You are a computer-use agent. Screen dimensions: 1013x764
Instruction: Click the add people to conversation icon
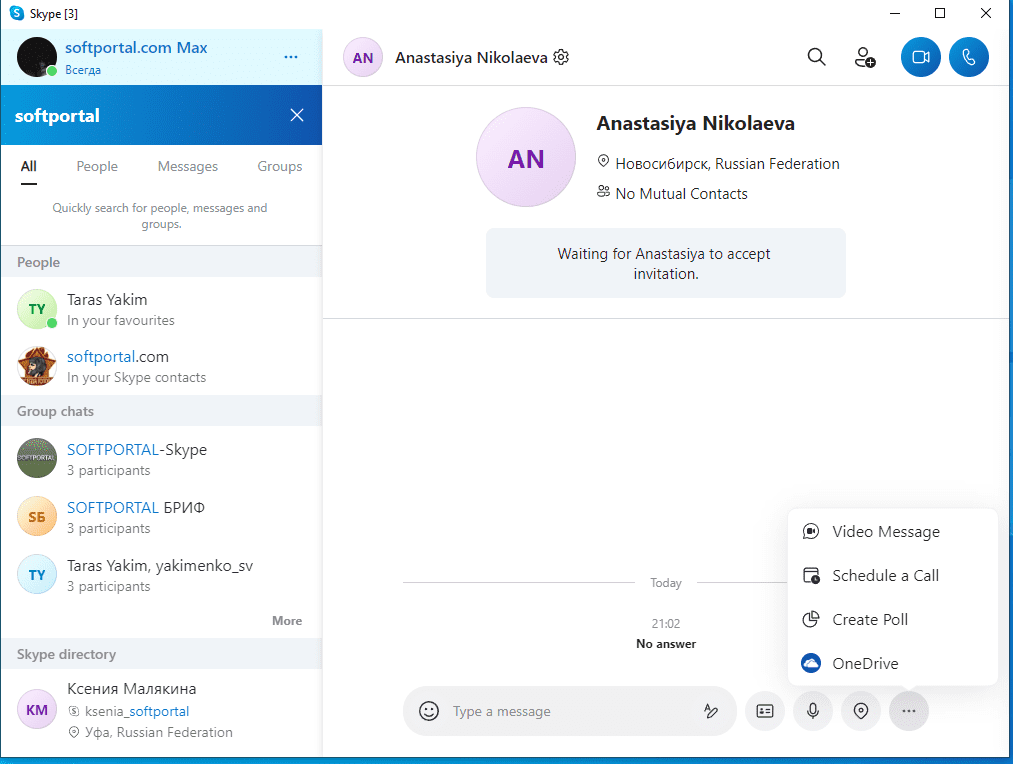[865, 57]
